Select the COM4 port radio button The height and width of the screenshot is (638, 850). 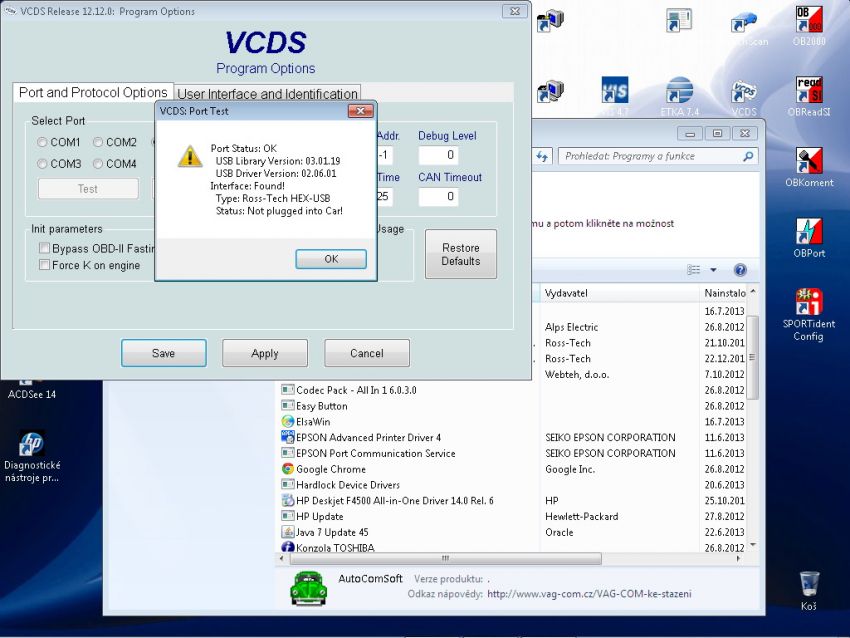click(x=99, y=164)
